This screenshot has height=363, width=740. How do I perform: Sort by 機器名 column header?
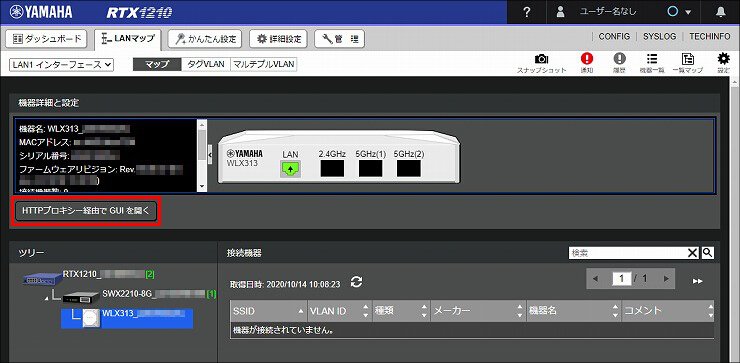(x=574, y=311)
